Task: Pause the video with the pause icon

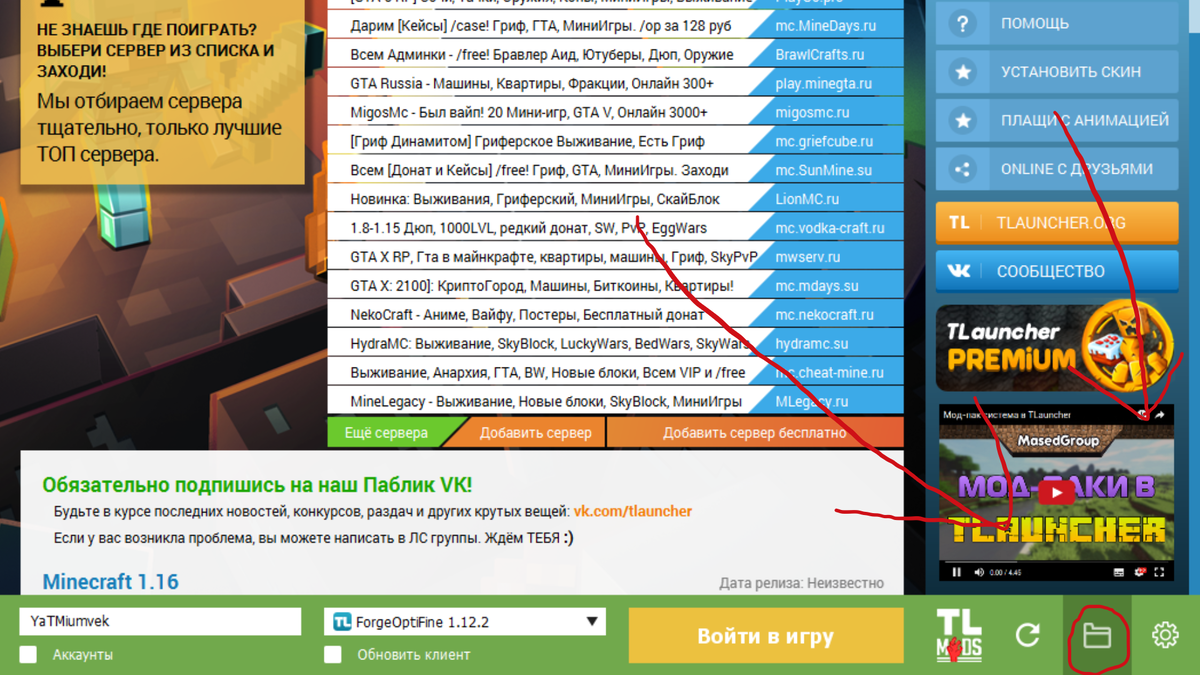Action: (956, 572)
